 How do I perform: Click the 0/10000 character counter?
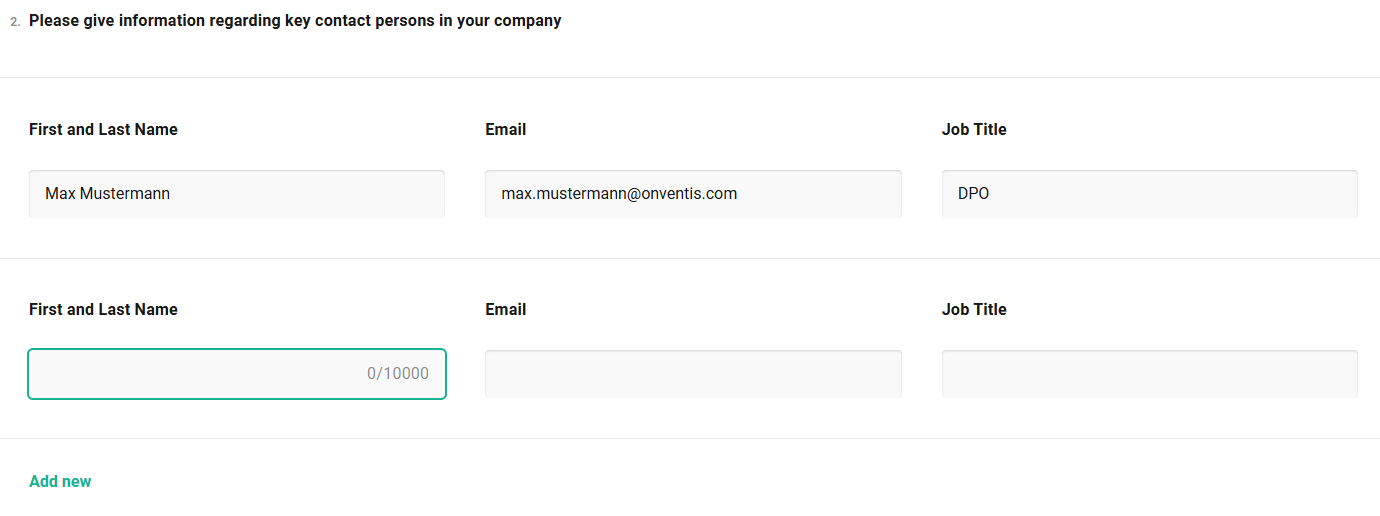(398, 374)
